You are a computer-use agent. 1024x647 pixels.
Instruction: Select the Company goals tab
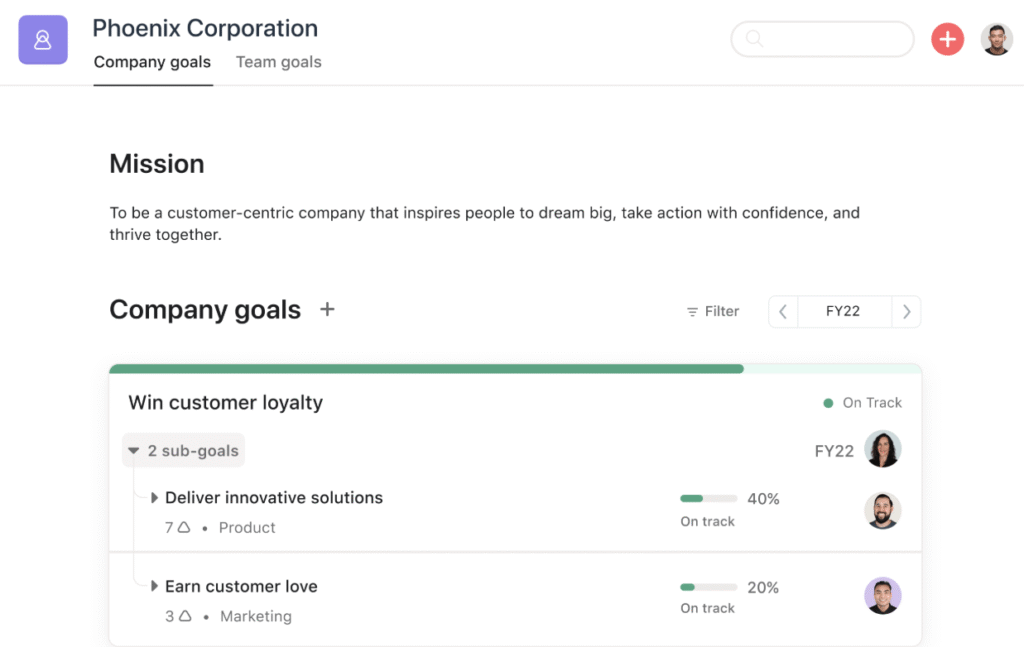click(x=152, y=61)
